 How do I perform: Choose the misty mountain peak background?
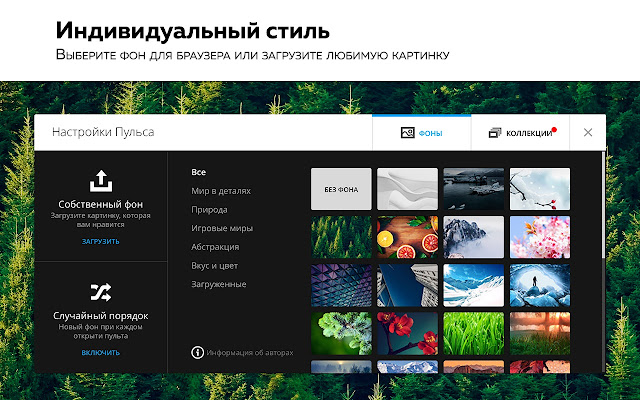[x=473, y=237]
